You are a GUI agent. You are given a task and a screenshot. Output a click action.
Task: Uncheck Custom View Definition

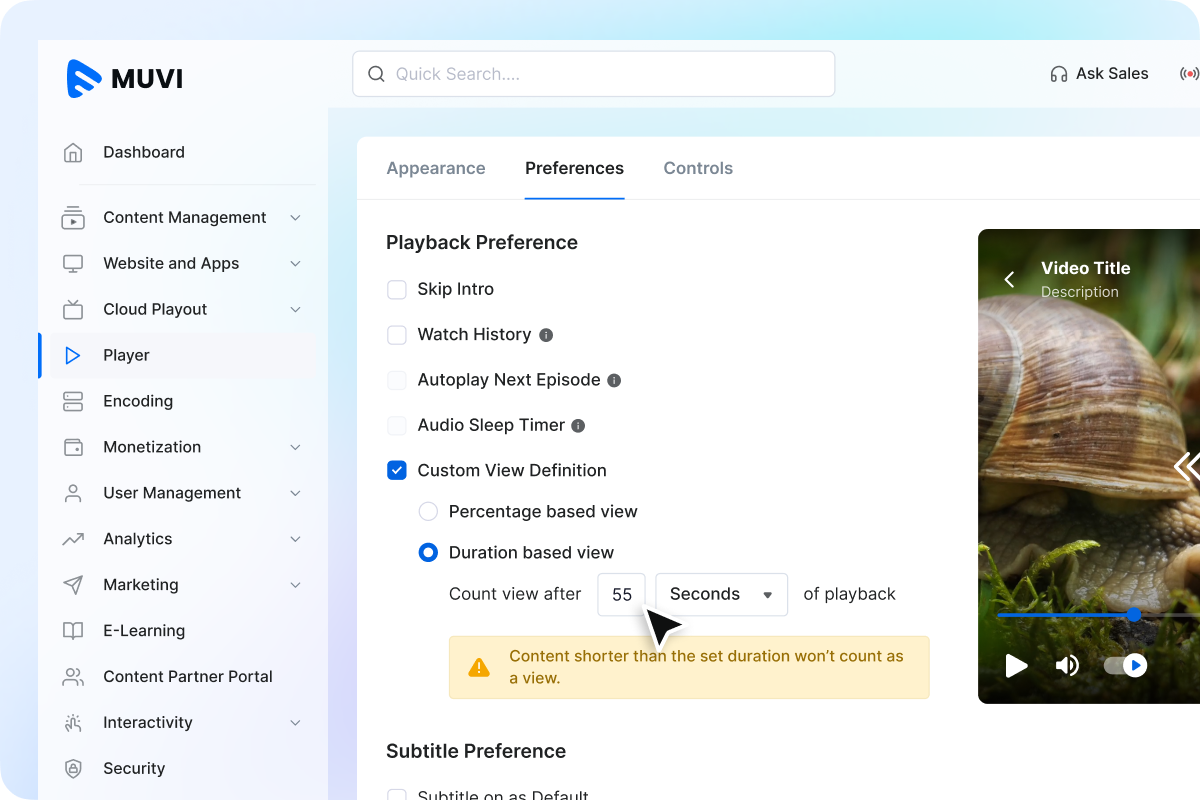[x=397, y=470]
